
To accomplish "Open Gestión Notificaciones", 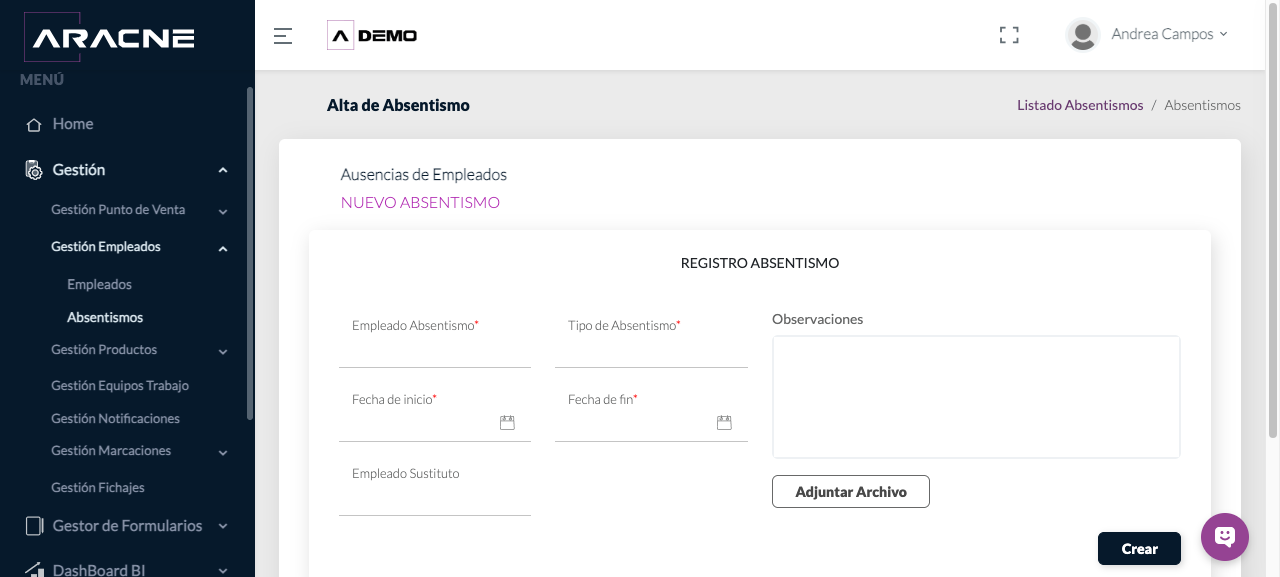I will tap(115, 419).
